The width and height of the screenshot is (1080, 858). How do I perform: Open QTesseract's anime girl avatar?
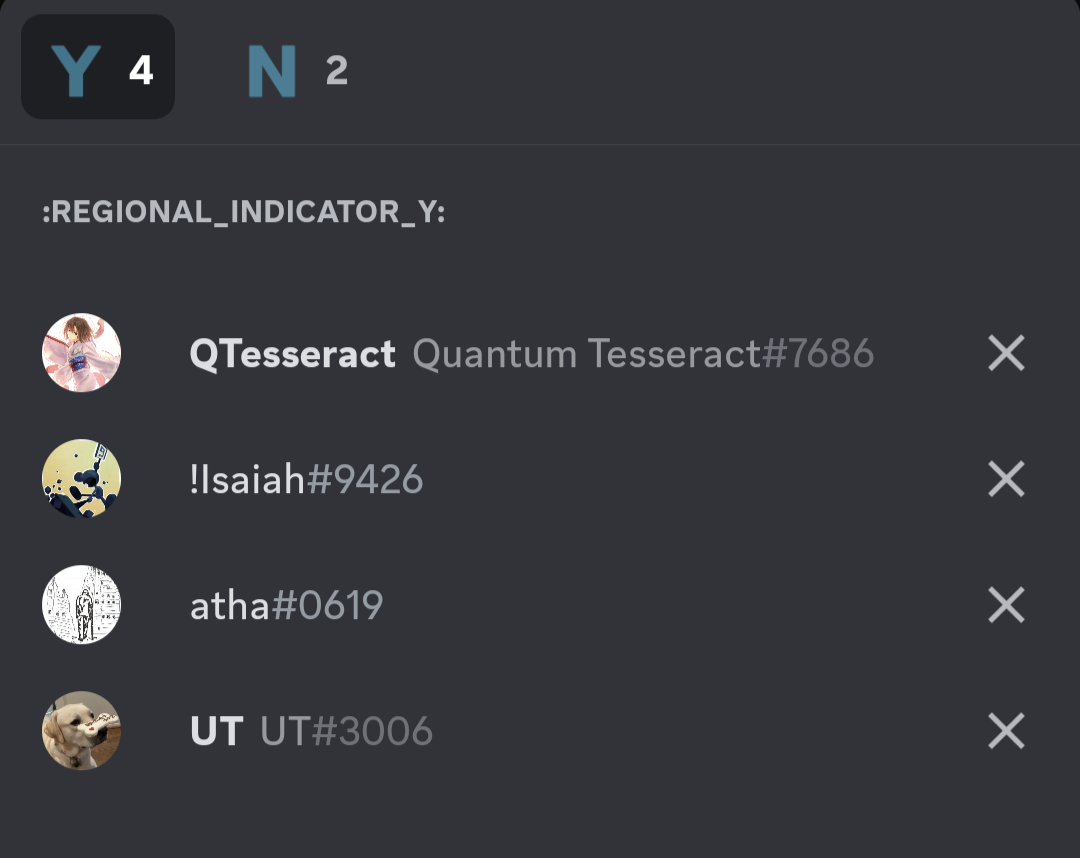tap(81, 353)
